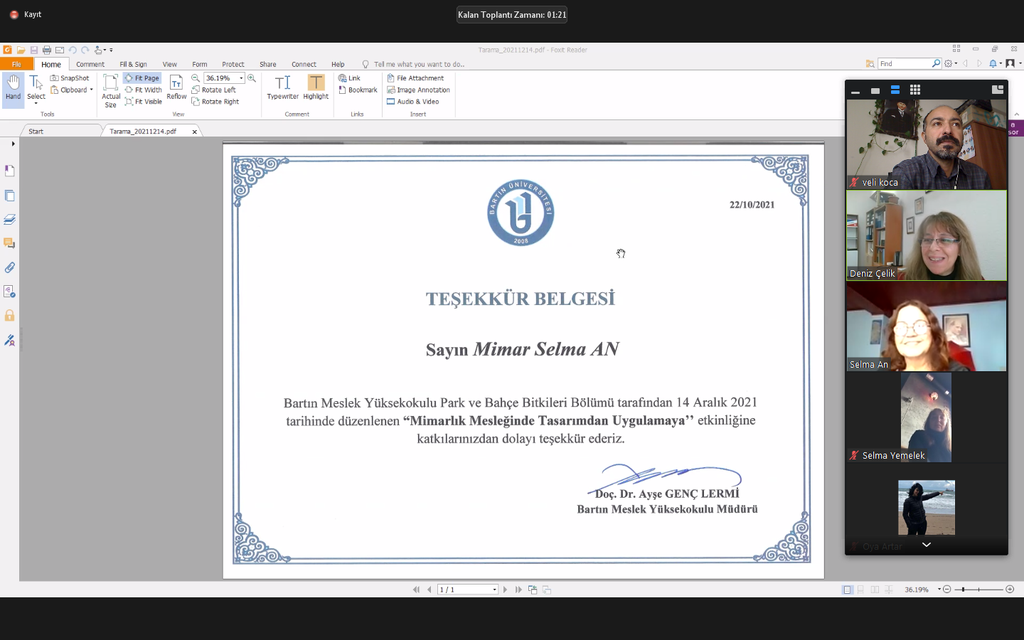Open the page number dropdown in status bar

coord(493,590)
